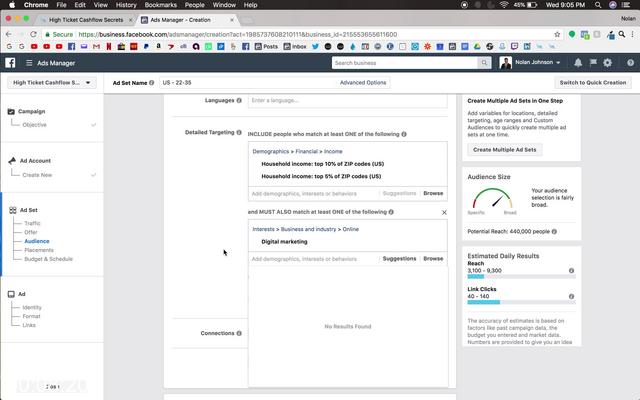This screenshot has height=400, width=640.
Task: Click the audience size gauge
Action: pos(492,199)
